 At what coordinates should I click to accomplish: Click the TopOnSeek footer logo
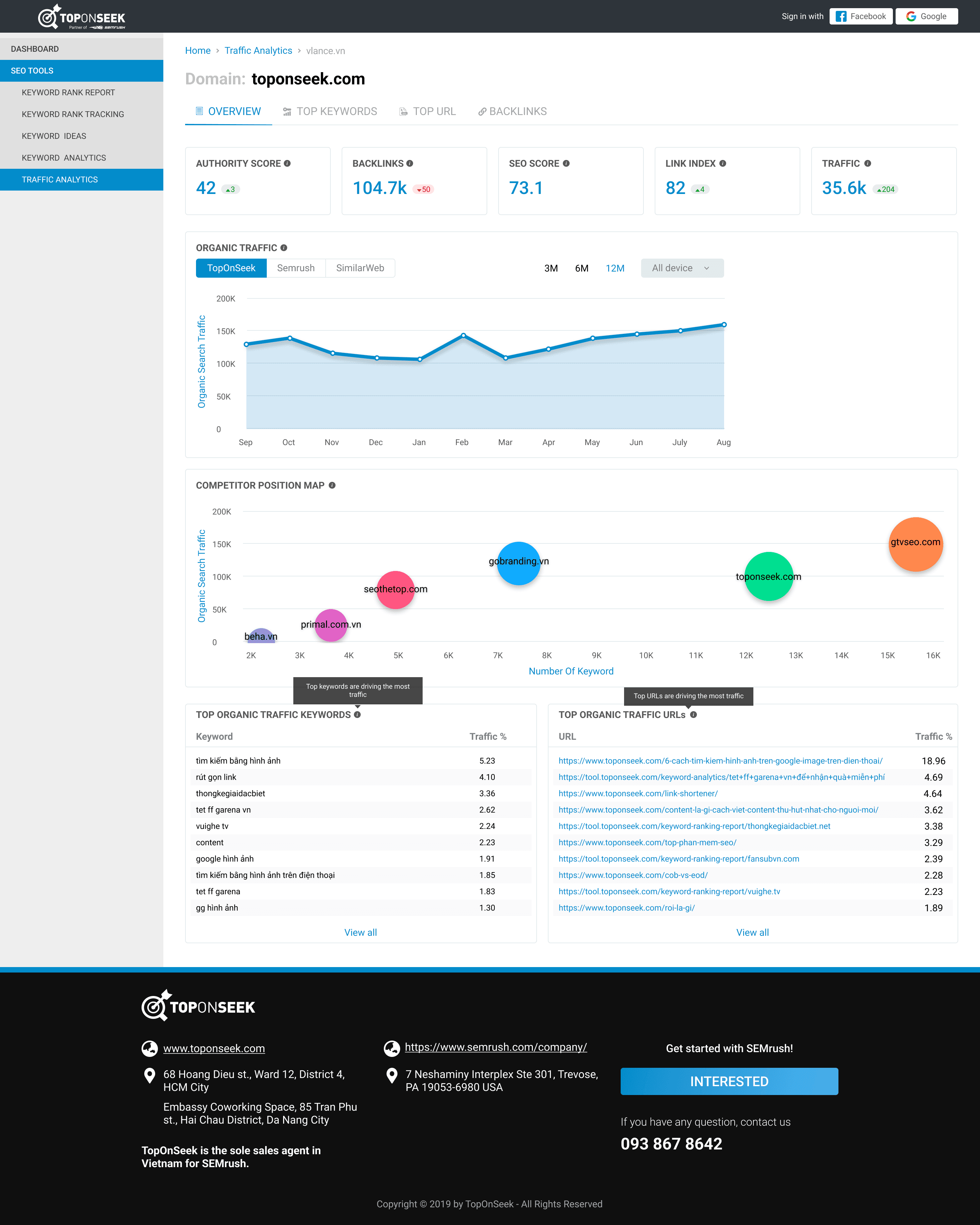tap(198, 1006)
